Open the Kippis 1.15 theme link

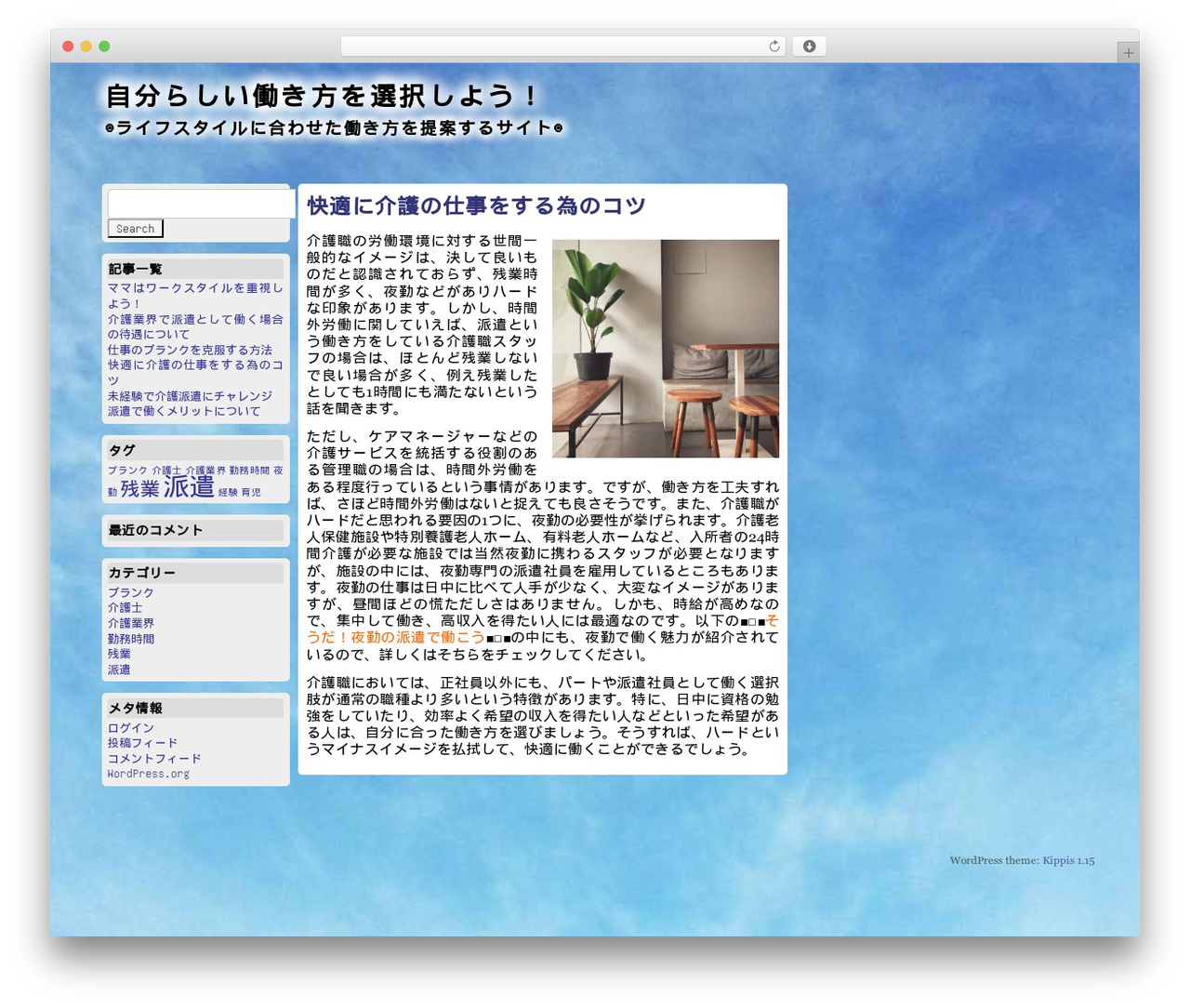(x=1068, y=860)
